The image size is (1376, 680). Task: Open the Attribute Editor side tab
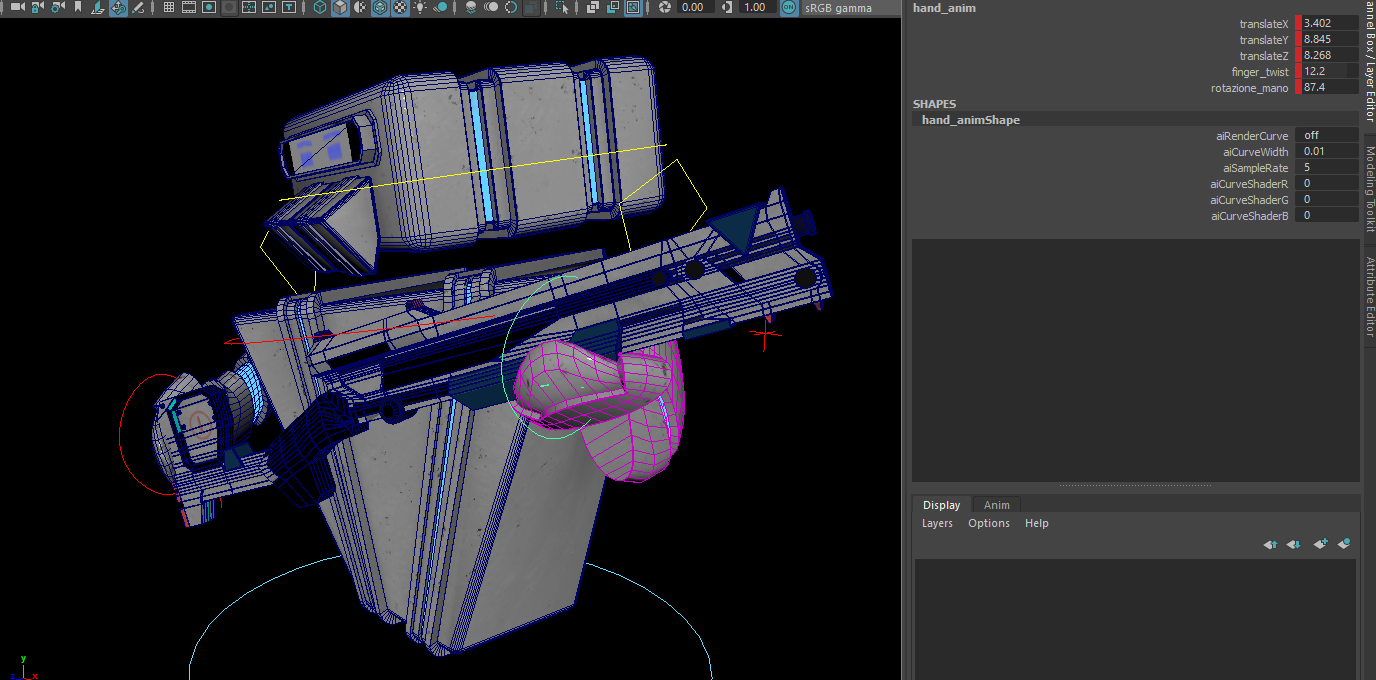tap(1369, 297)
